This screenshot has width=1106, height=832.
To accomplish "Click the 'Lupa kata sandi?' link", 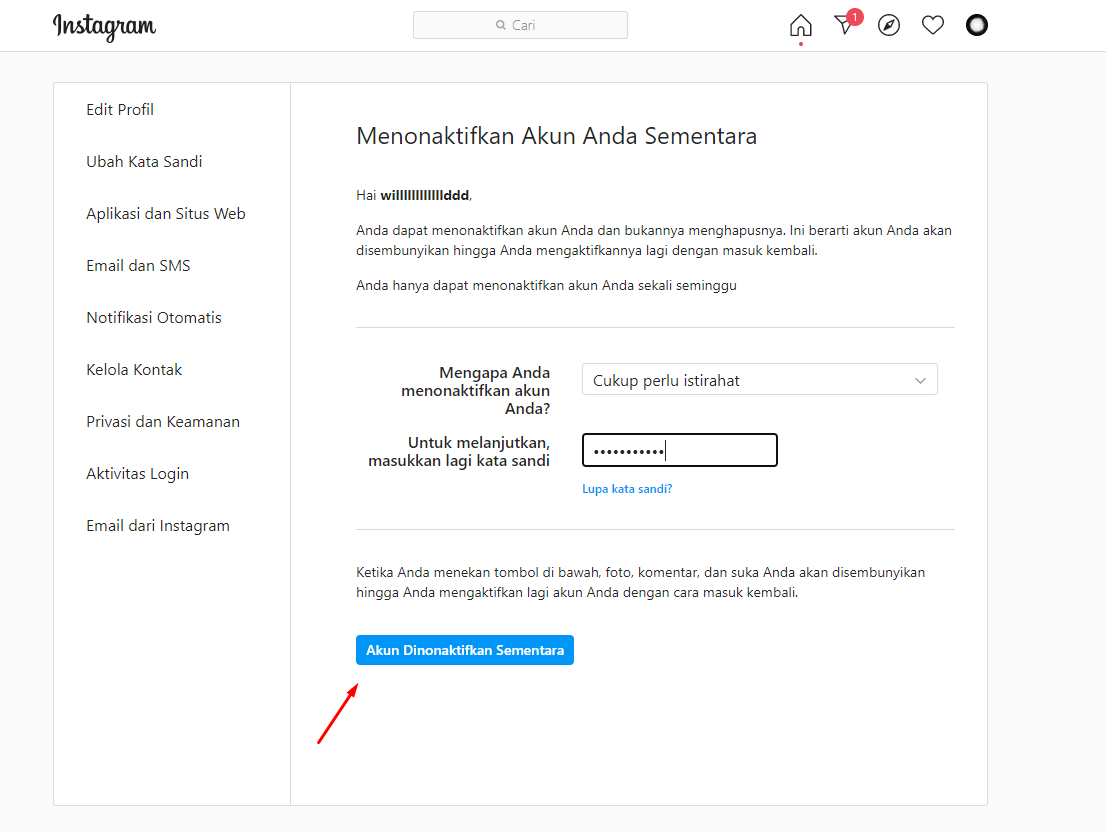I will pos(627,489).
